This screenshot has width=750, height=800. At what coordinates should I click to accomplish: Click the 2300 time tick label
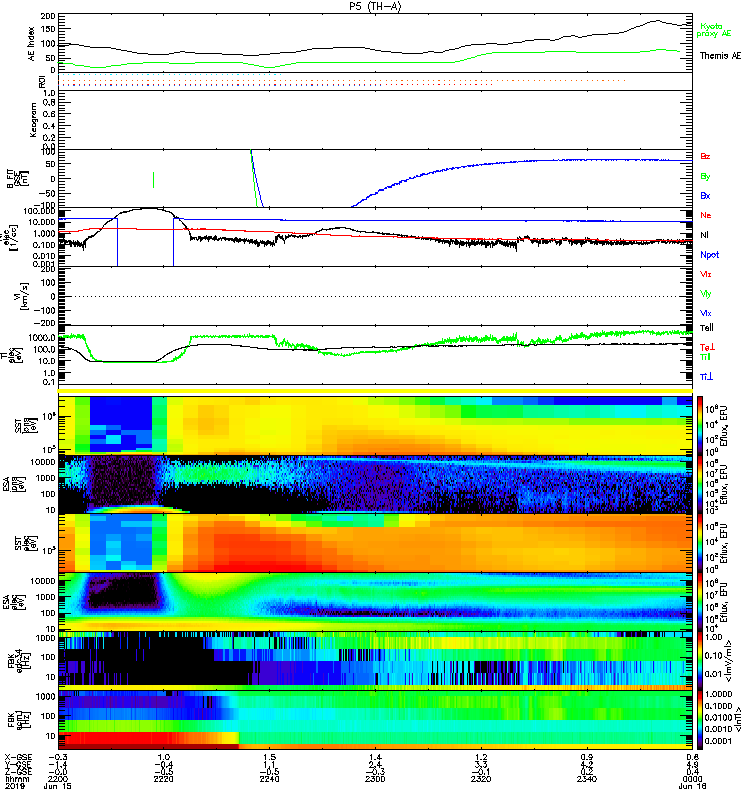point(375,779)
